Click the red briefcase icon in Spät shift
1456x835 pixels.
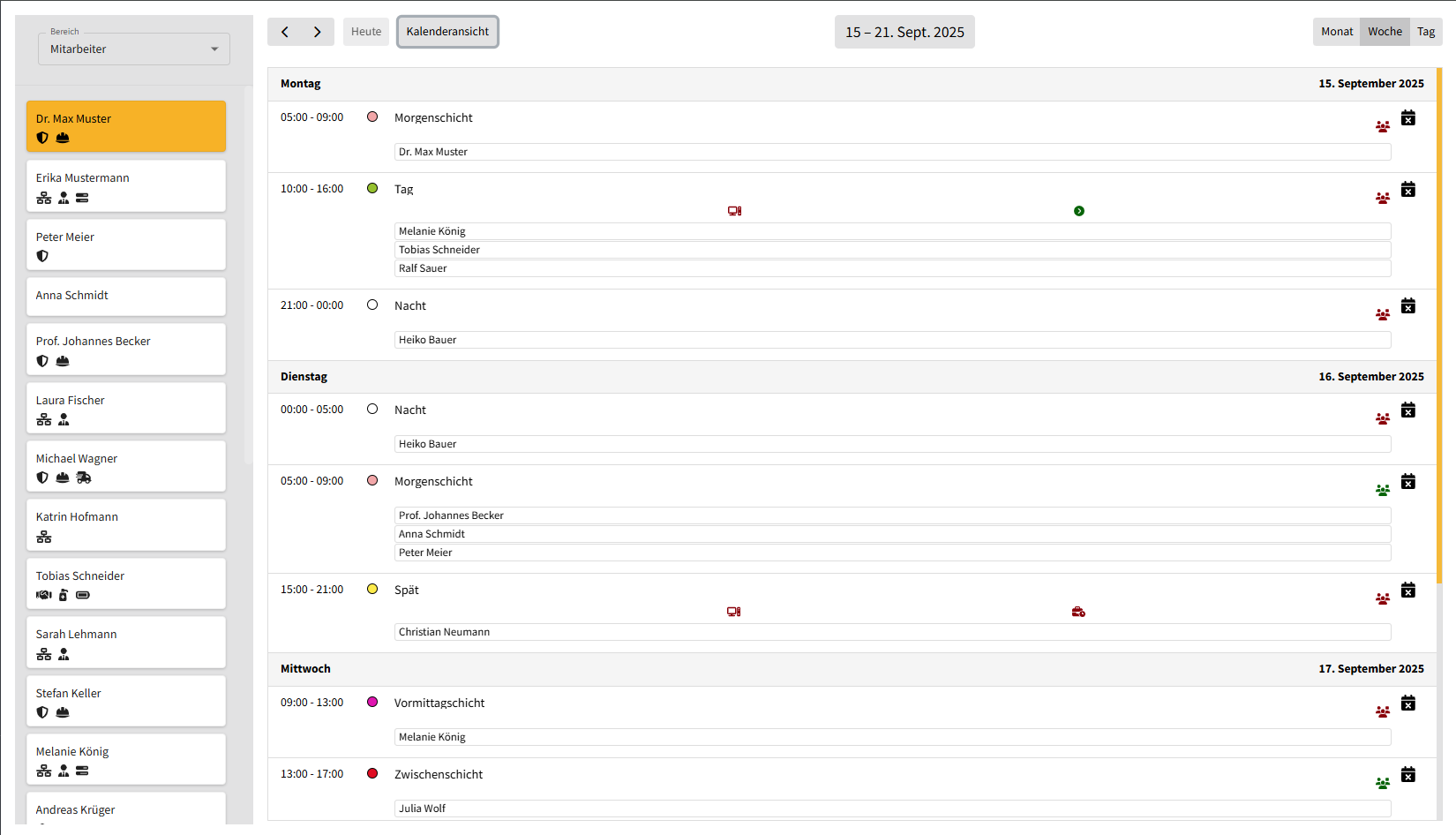(1078, 612)
